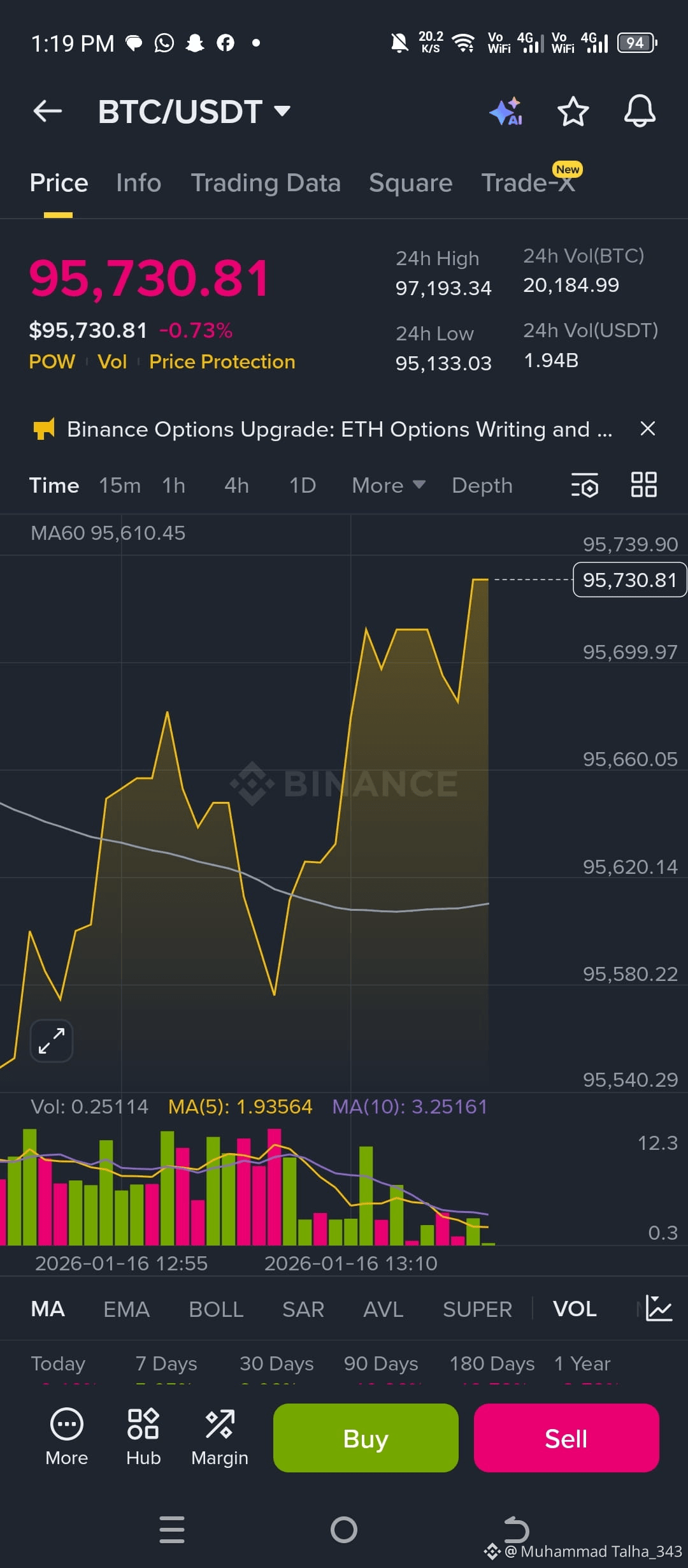This screenshot has width=688, height=1568.
Task: Switch to the Info tab
Action: point(139,183)
